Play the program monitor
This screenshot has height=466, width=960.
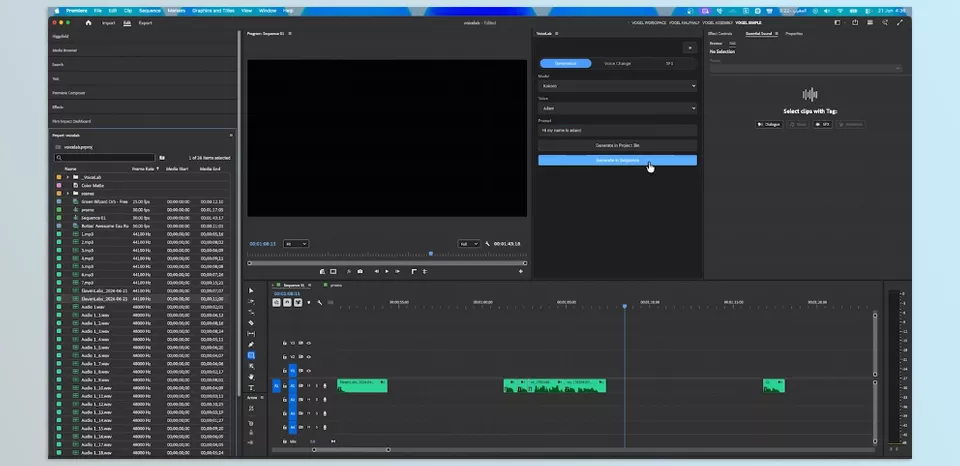click(x=387, y=271)
